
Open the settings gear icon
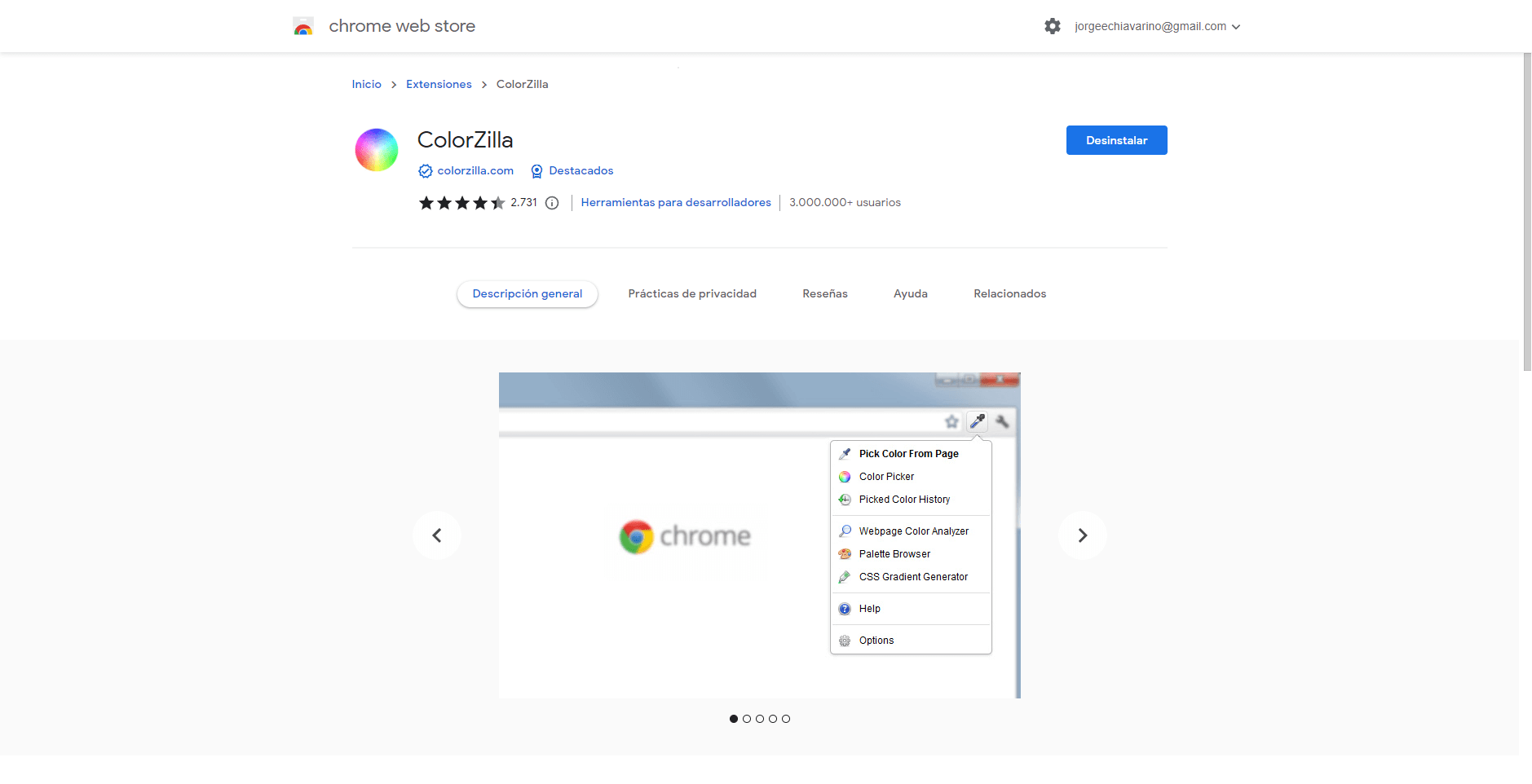point(1053,26)
